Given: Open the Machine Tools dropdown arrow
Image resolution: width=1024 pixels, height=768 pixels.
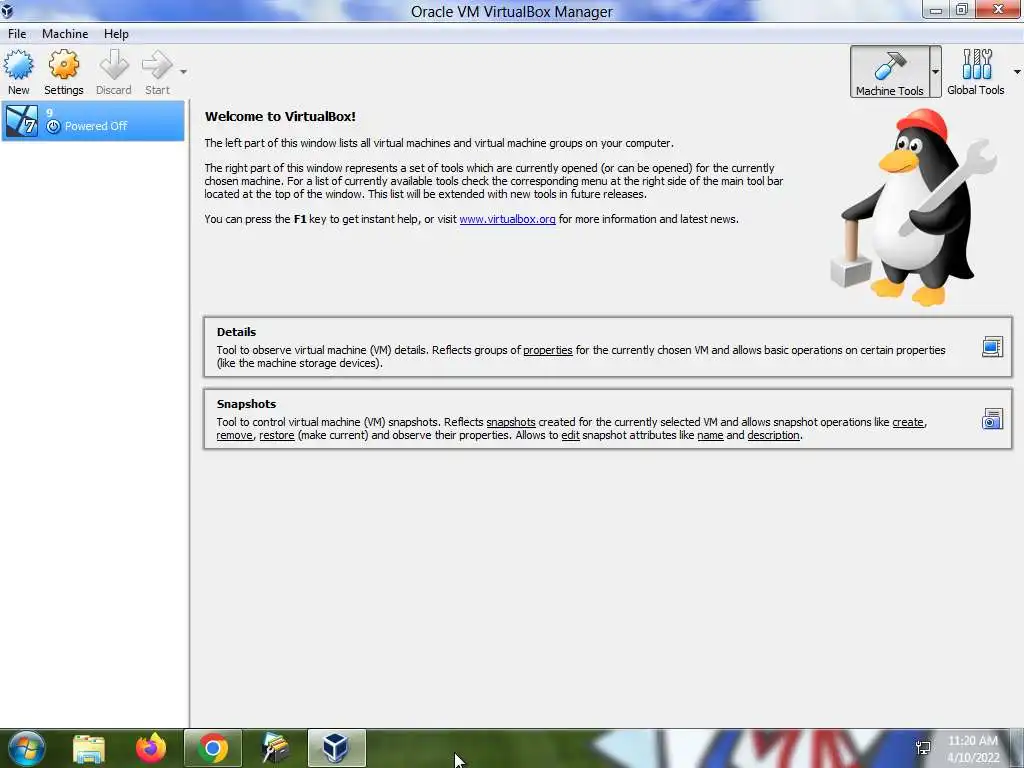Looking at the screenshot, I should (x=935, y=72).
